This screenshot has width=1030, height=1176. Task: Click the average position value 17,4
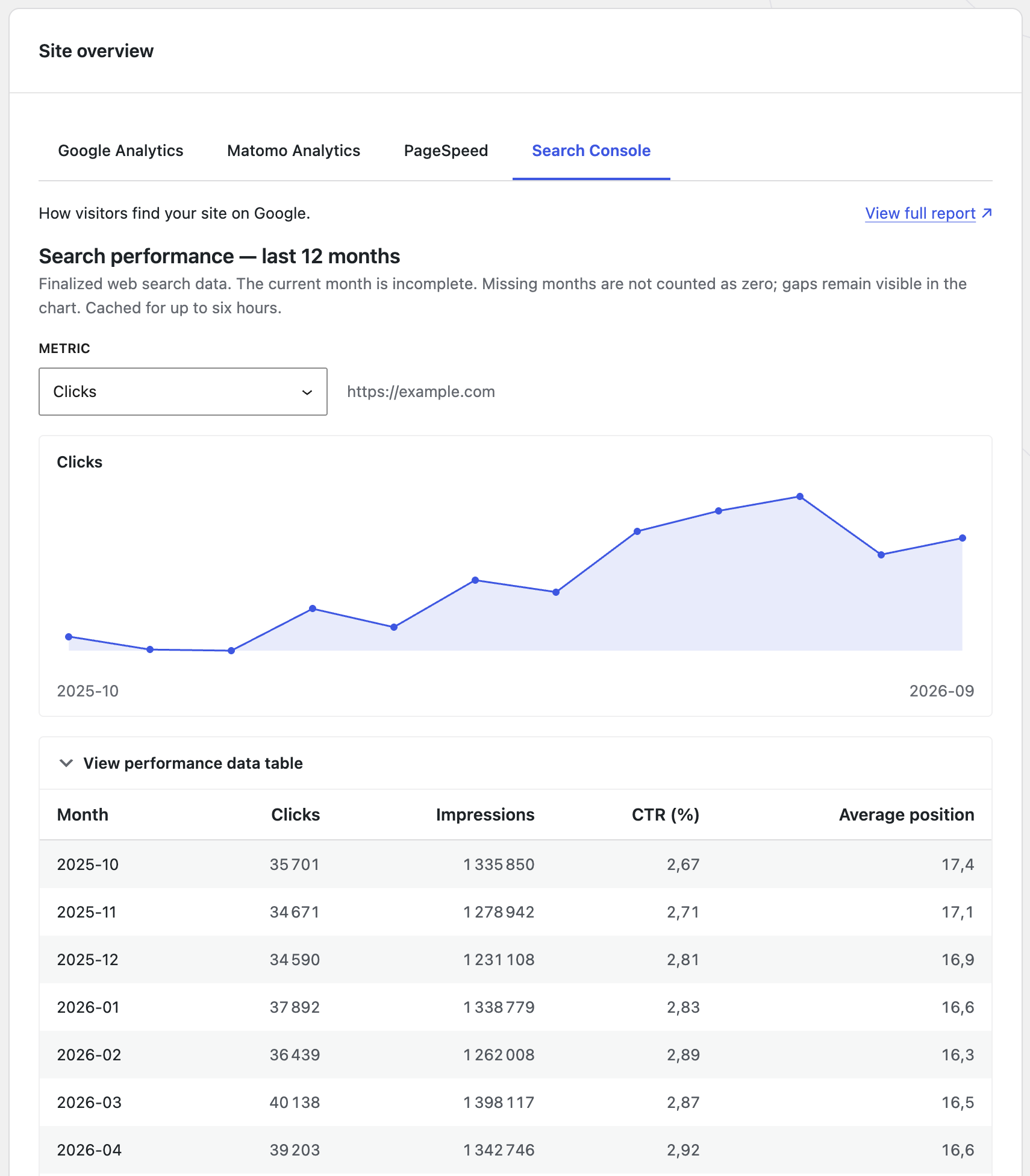958,865
